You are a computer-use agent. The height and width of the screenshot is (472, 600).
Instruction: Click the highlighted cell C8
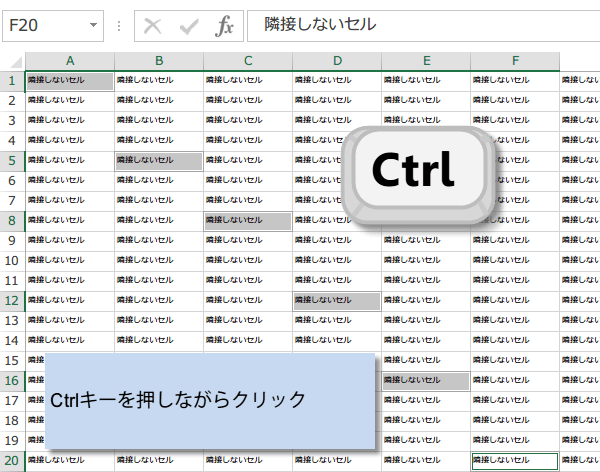248,220
